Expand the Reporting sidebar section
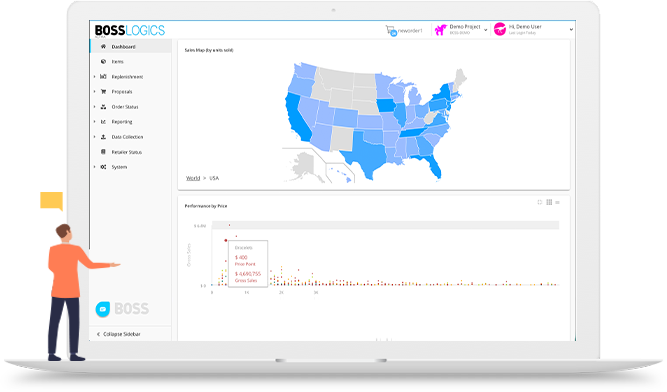The width and height of the screenshot is (667, 392). pos(94,122)
